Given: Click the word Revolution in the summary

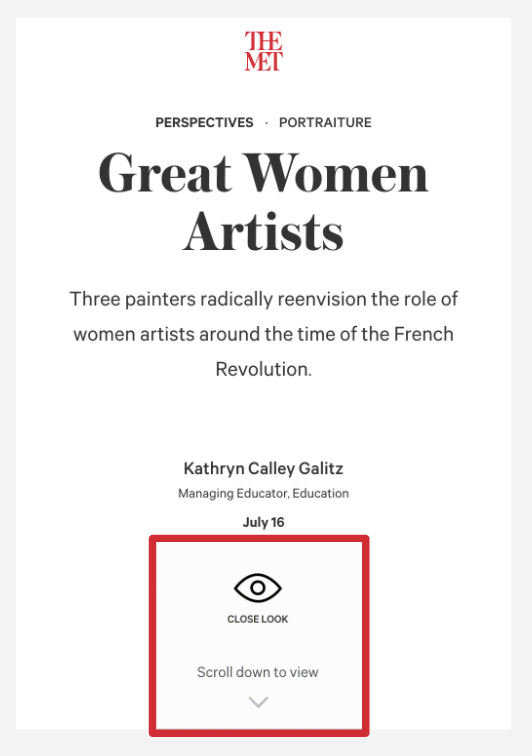Looking at the screenshot, I should [x=263, y=369].
